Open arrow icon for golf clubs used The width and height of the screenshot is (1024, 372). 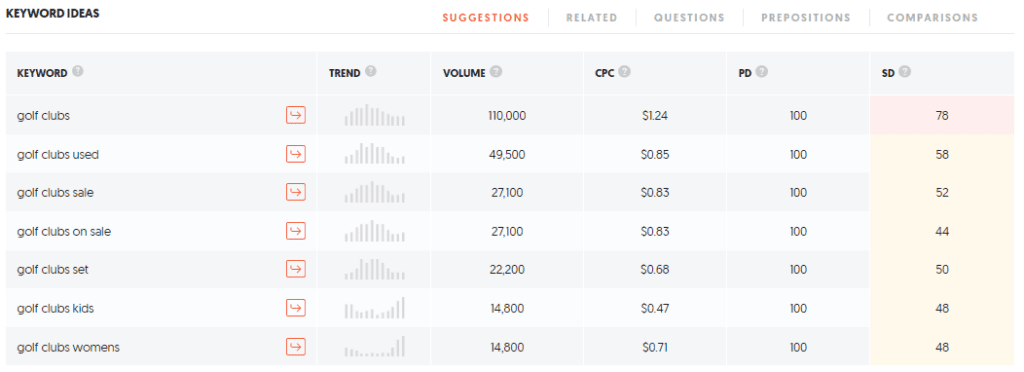coord(296,155)
